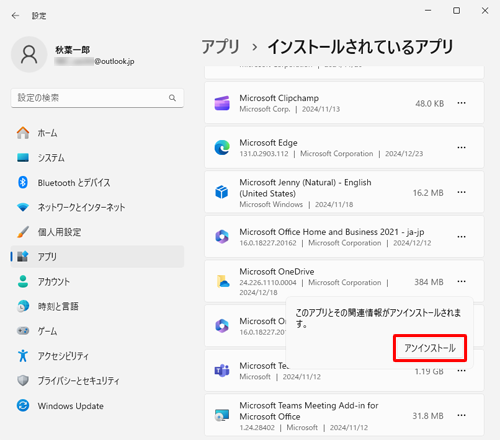Open ゲーム settings
Image resolution: width=500 pixels, height=440 pixels.
point(97,331)
